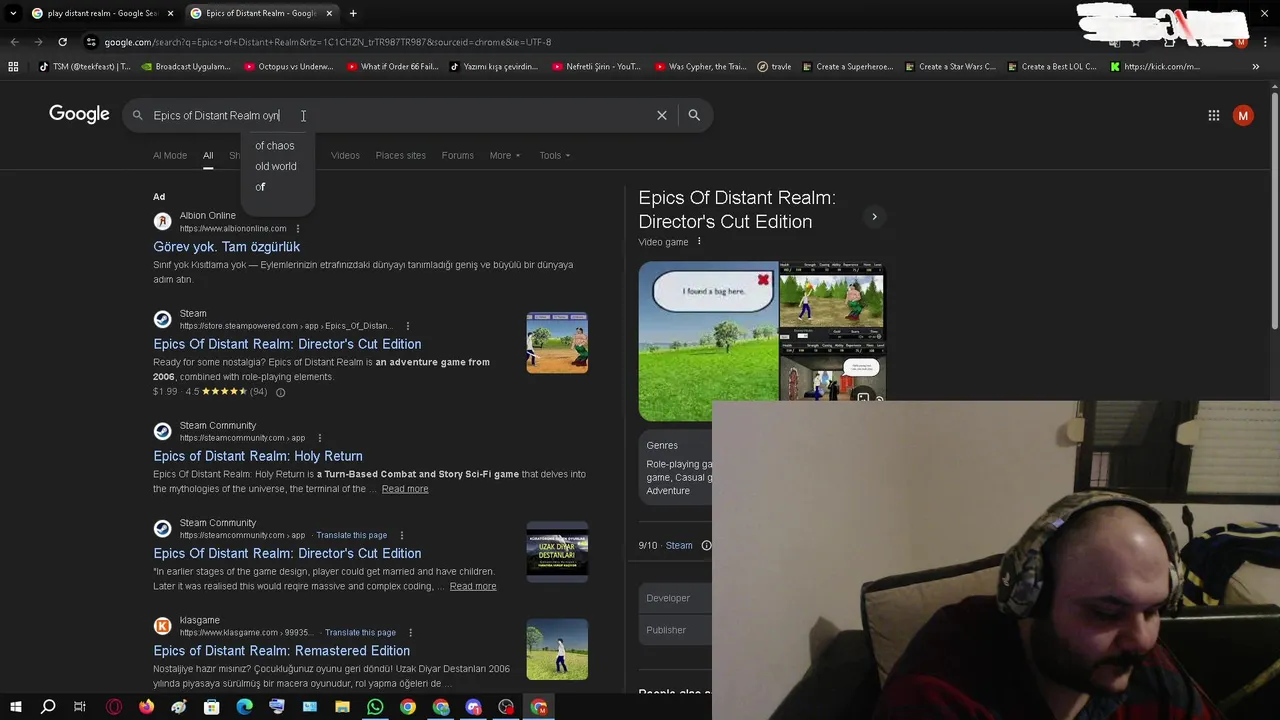Reload the page with refresh icon
The height and width of the screenshot is (720, 1280).
(x=62, y=42)
